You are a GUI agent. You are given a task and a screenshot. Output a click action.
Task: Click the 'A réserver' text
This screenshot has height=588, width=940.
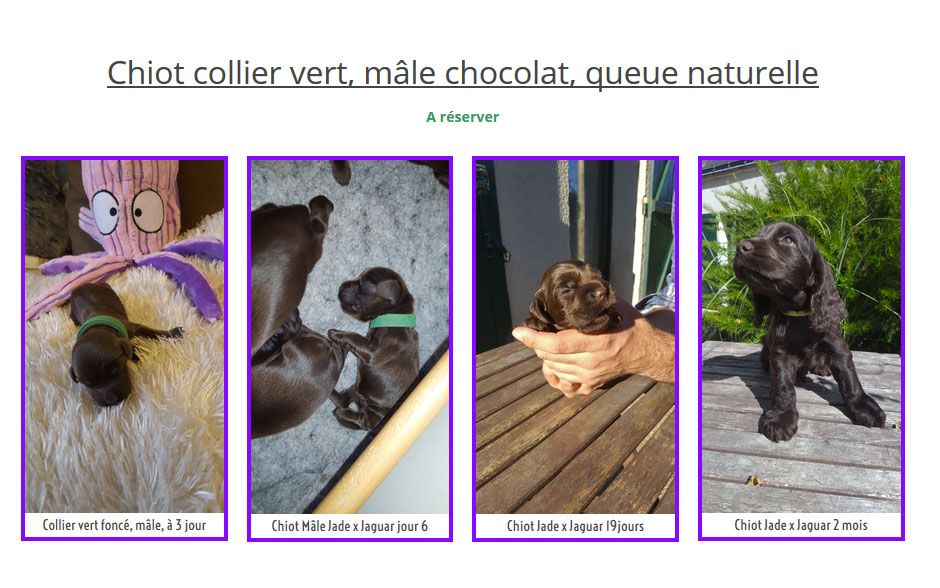[x=462, y=117]
